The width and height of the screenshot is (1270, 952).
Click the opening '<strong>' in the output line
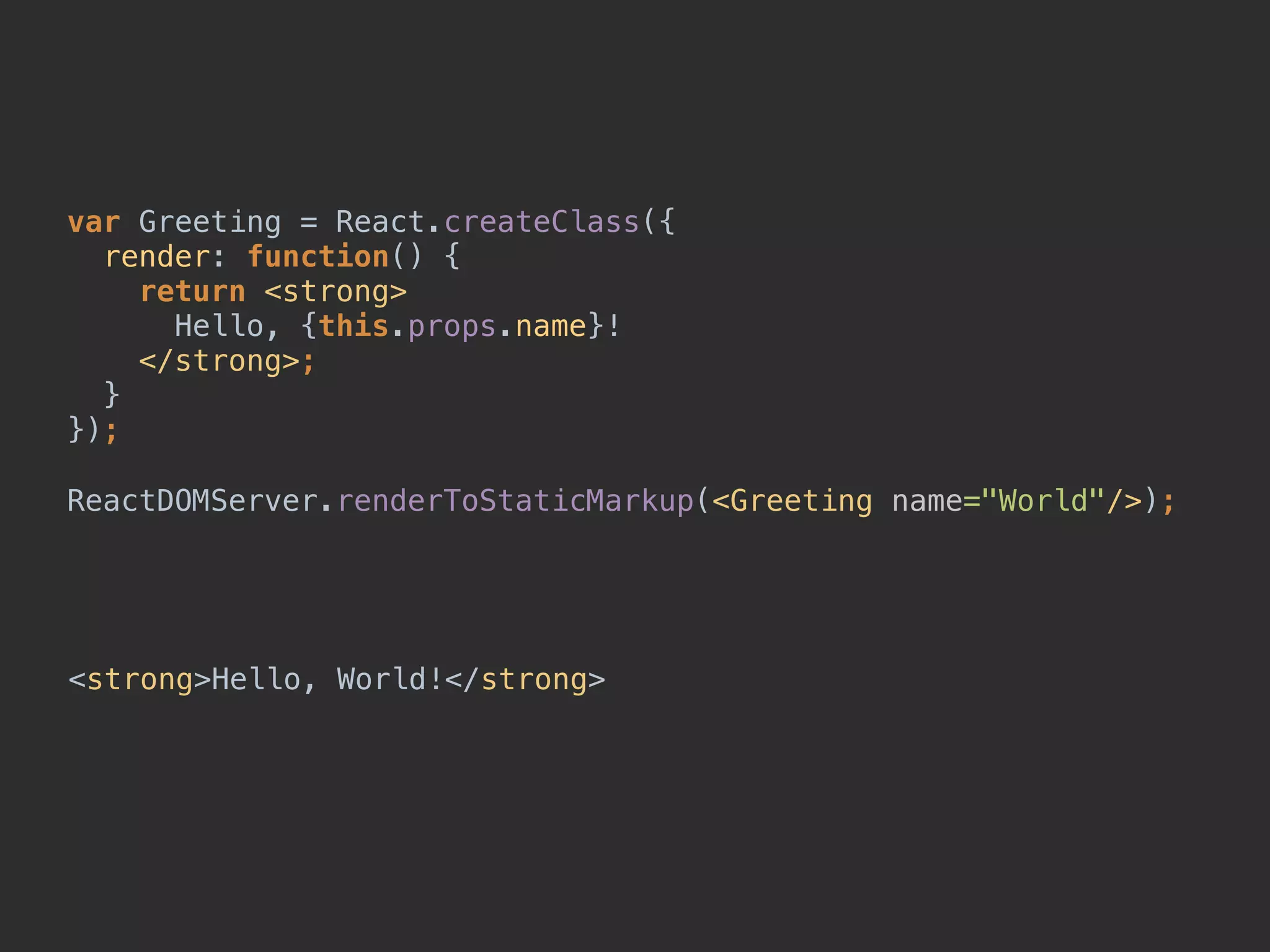pos(140,680)
